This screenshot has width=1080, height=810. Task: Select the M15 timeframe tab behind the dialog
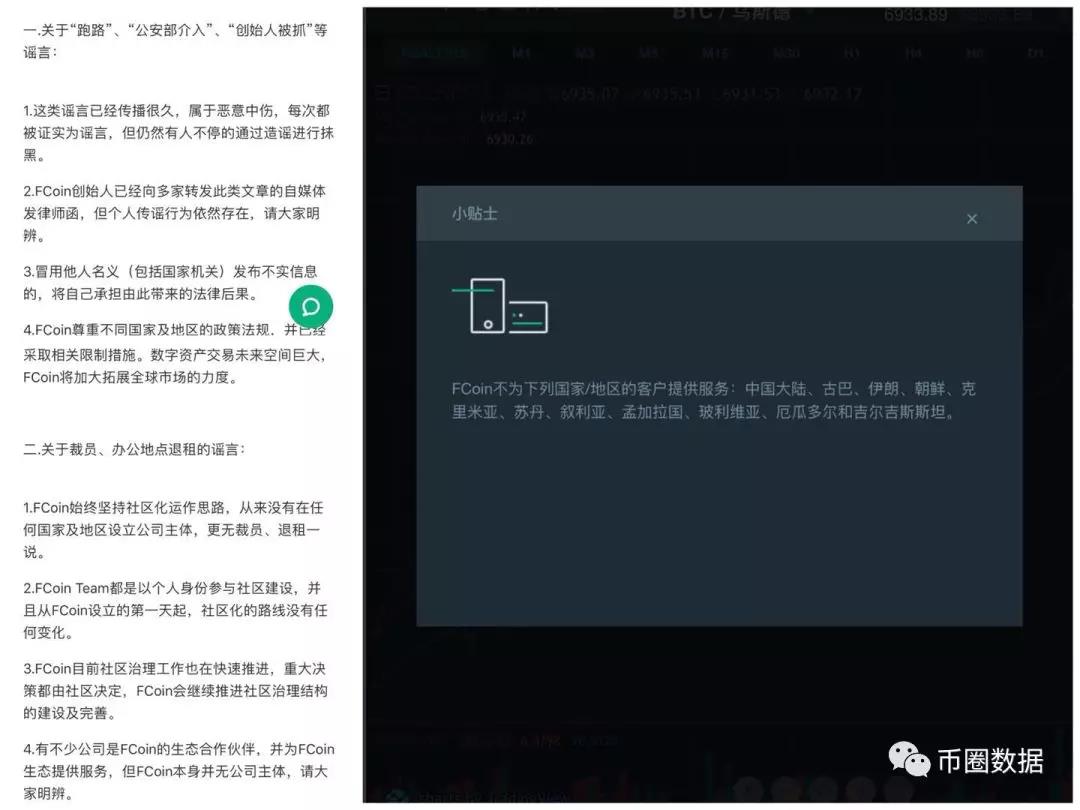(715, 53)
